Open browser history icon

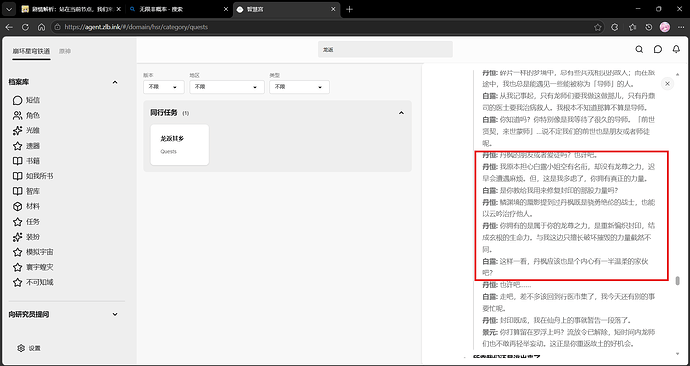[x=649, y=27]
